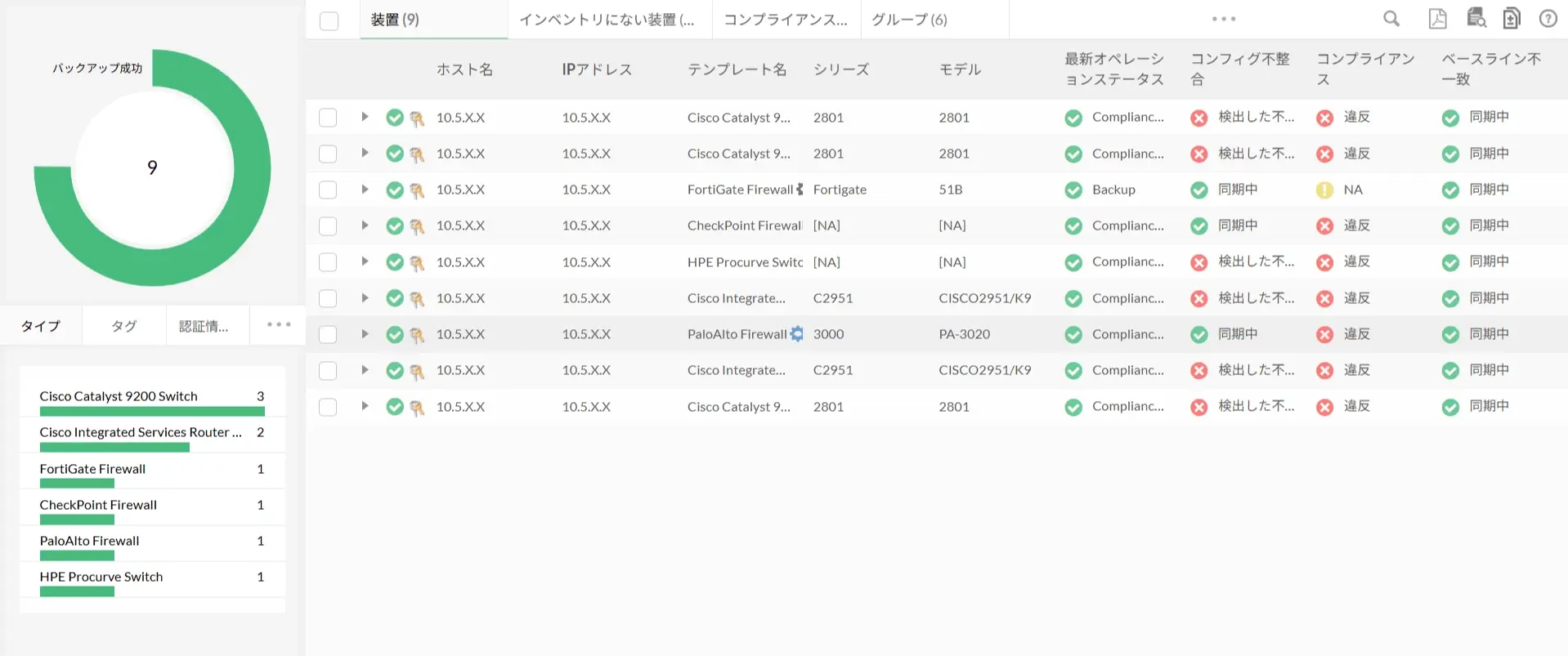Click red 検出した不... conflict icon in HPE Procurve row
Screen dimensions: 1568x656
pos(1198,262)
